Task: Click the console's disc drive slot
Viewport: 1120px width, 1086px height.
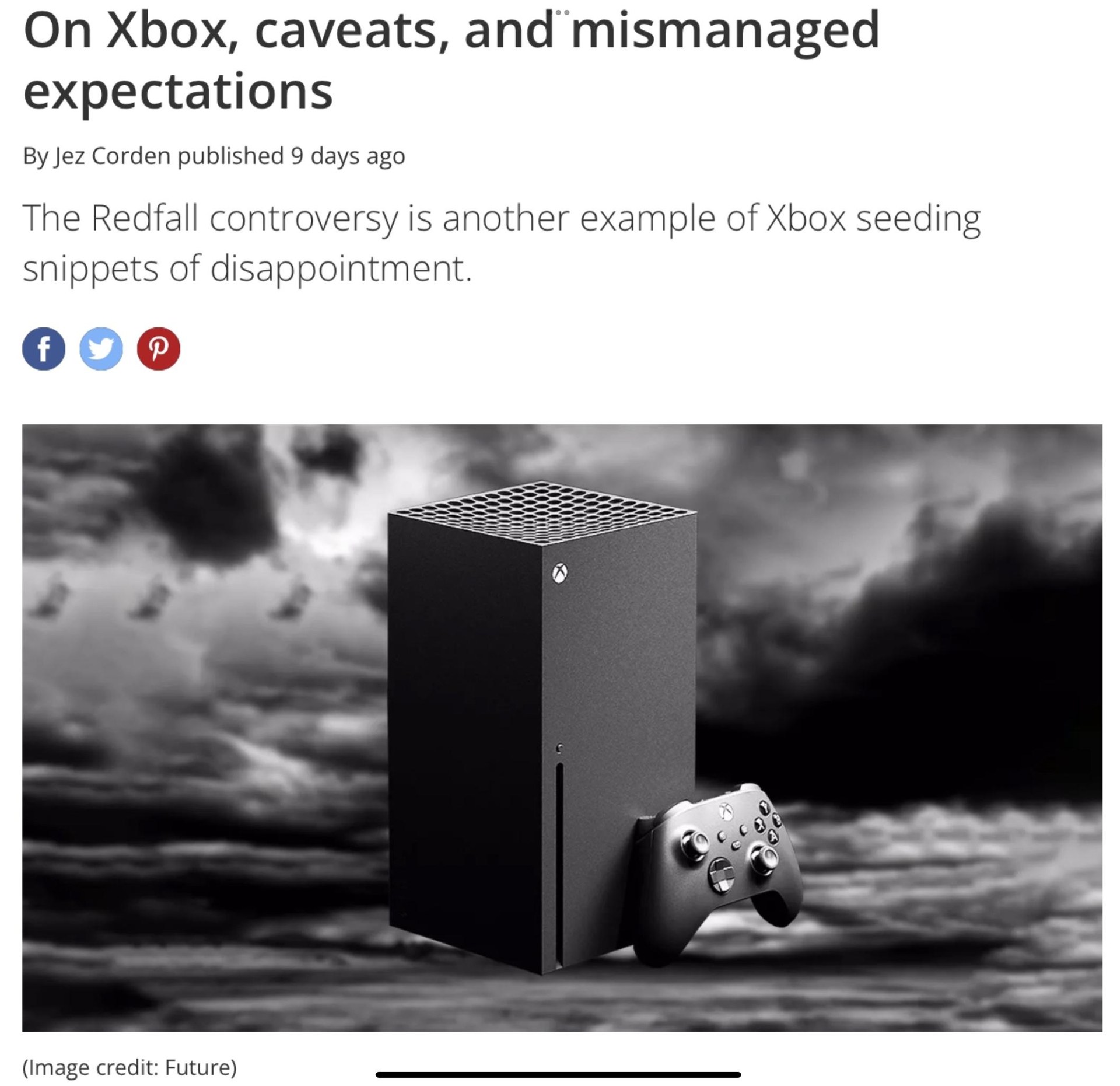Action: point(560,862)
